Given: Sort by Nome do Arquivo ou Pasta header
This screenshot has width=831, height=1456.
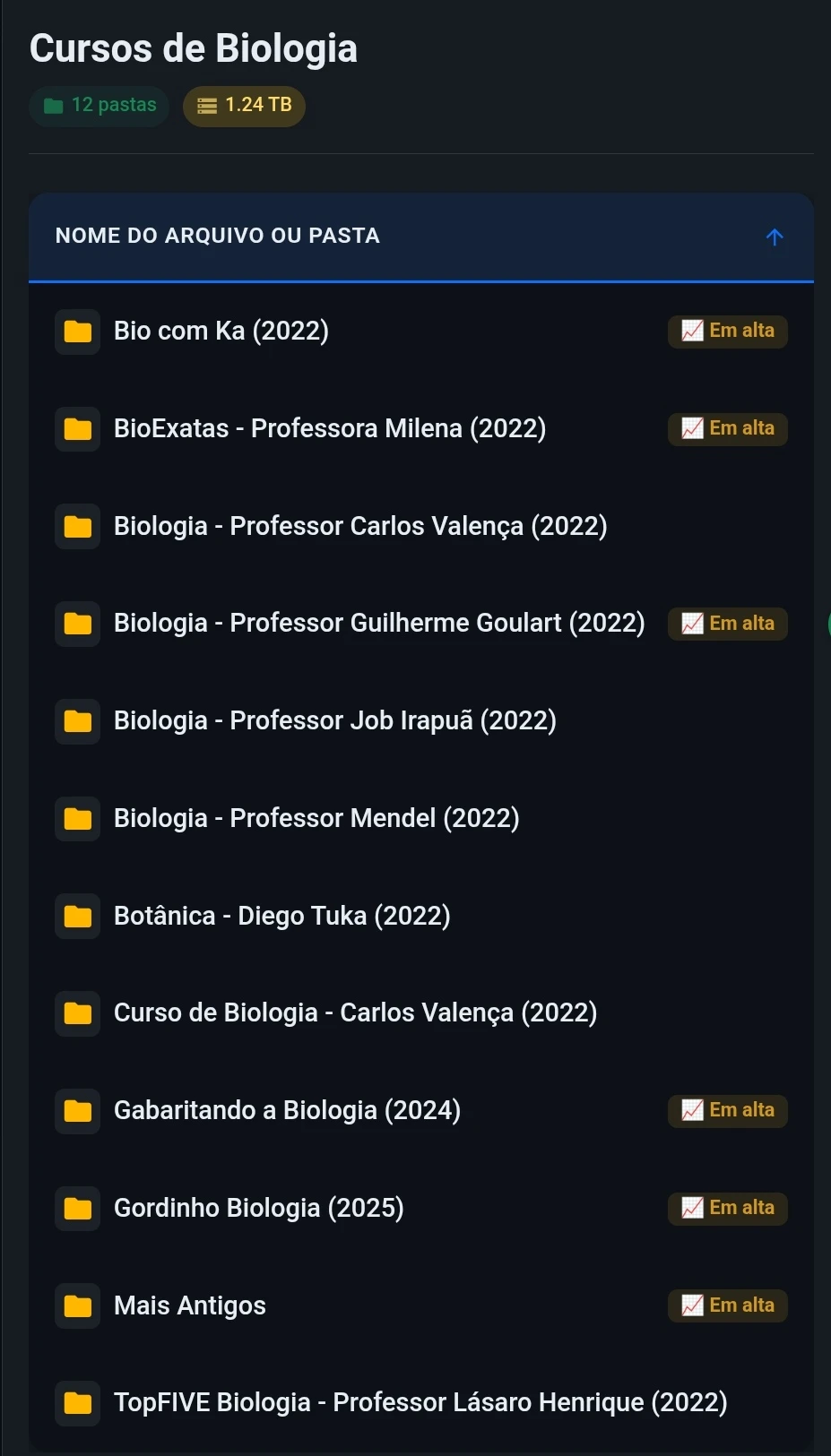Looking at the screenshot, I should point(218,236).
